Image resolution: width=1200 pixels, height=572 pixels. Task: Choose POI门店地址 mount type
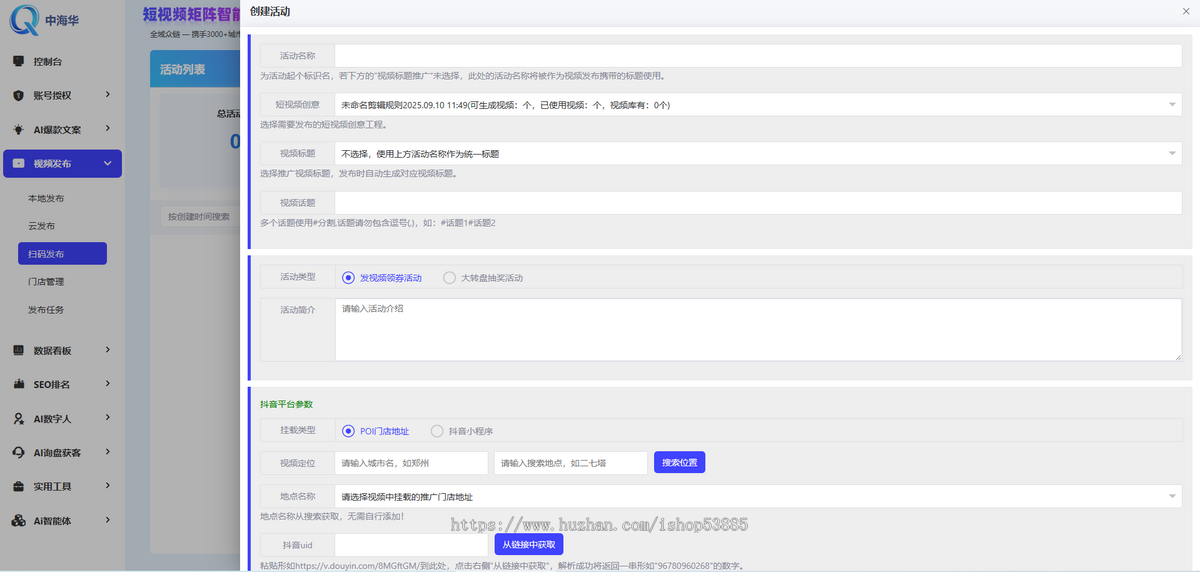tap(375, 431)
